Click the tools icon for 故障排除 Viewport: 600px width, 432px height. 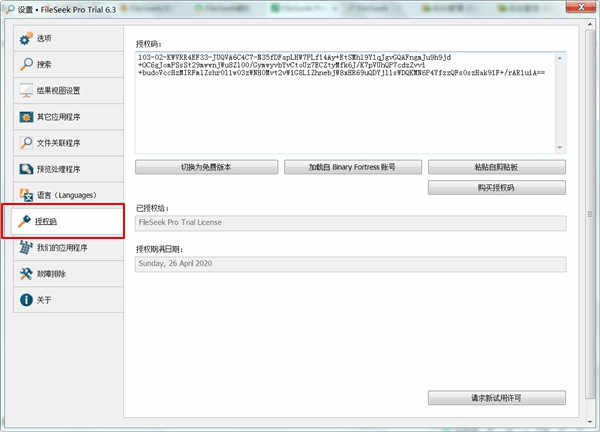[26, 274]
